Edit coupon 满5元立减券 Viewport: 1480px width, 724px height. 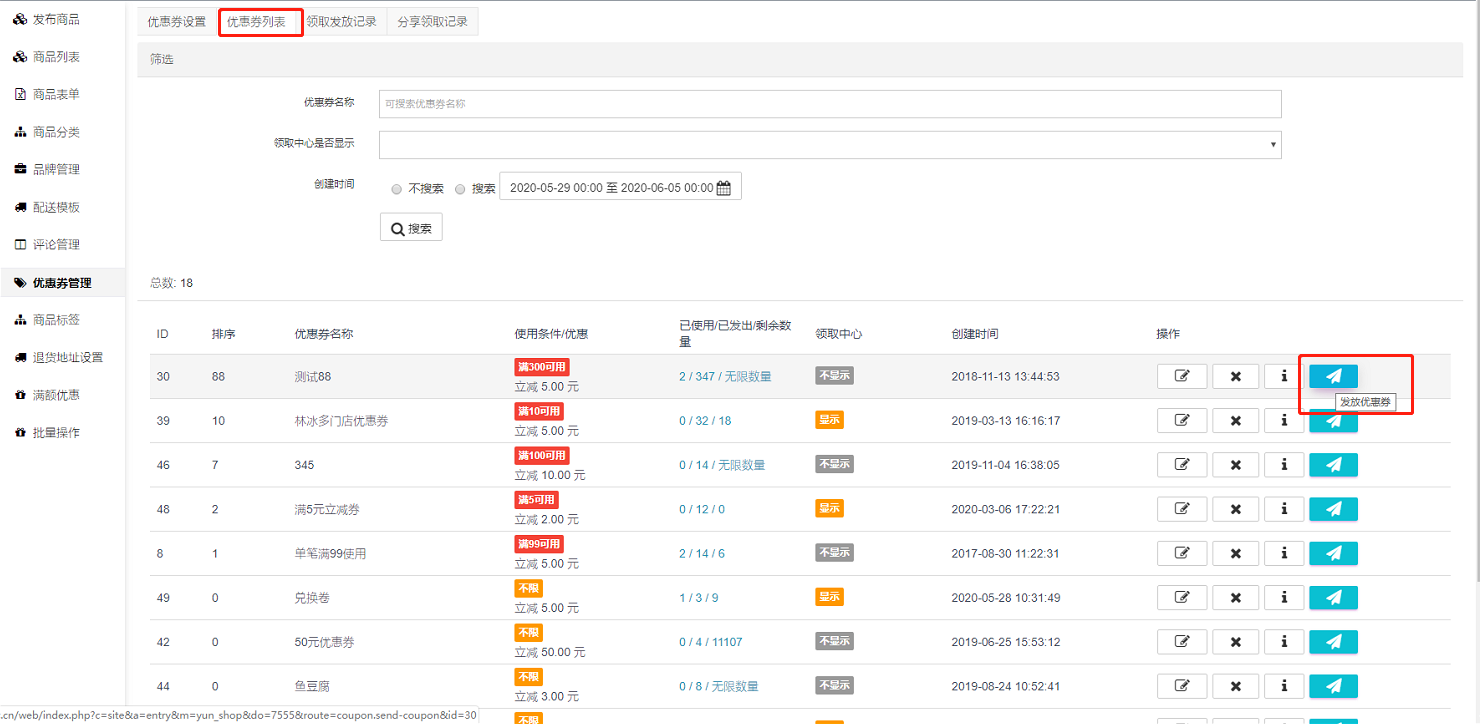pos(1182,509)
